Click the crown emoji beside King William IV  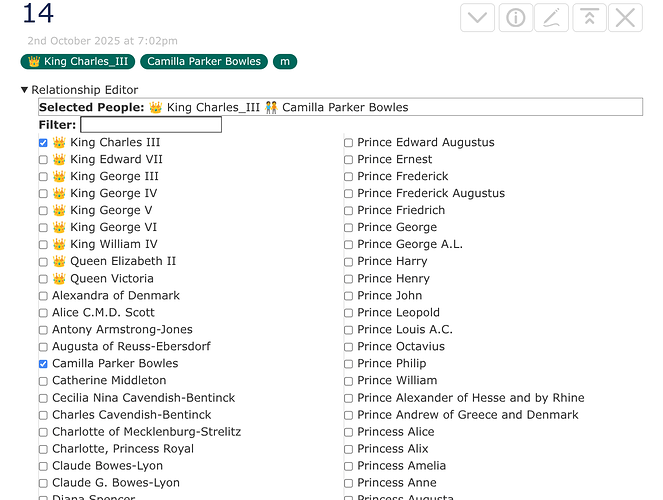point(59,245)
